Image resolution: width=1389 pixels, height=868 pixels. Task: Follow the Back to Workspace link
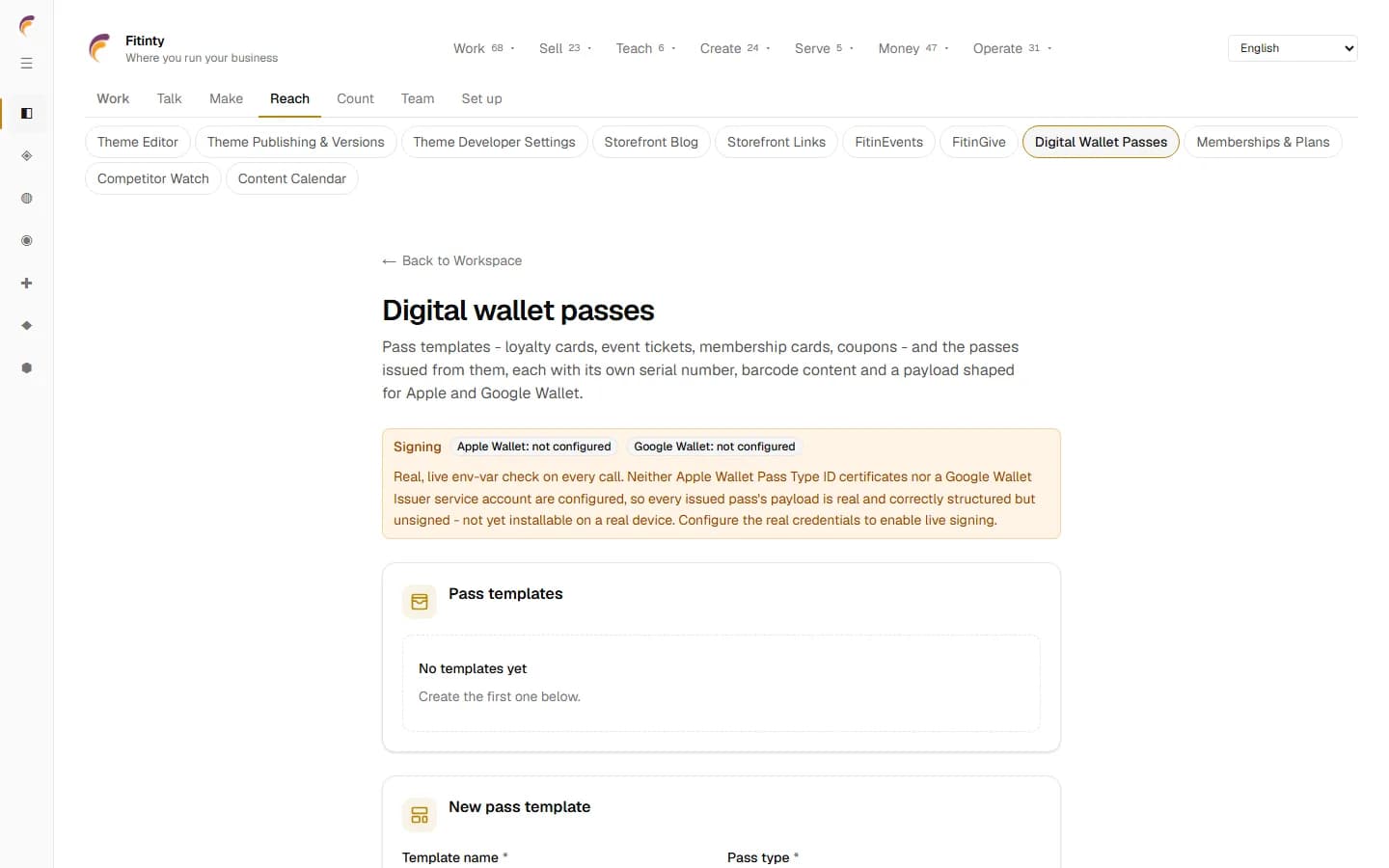[451, 260]
